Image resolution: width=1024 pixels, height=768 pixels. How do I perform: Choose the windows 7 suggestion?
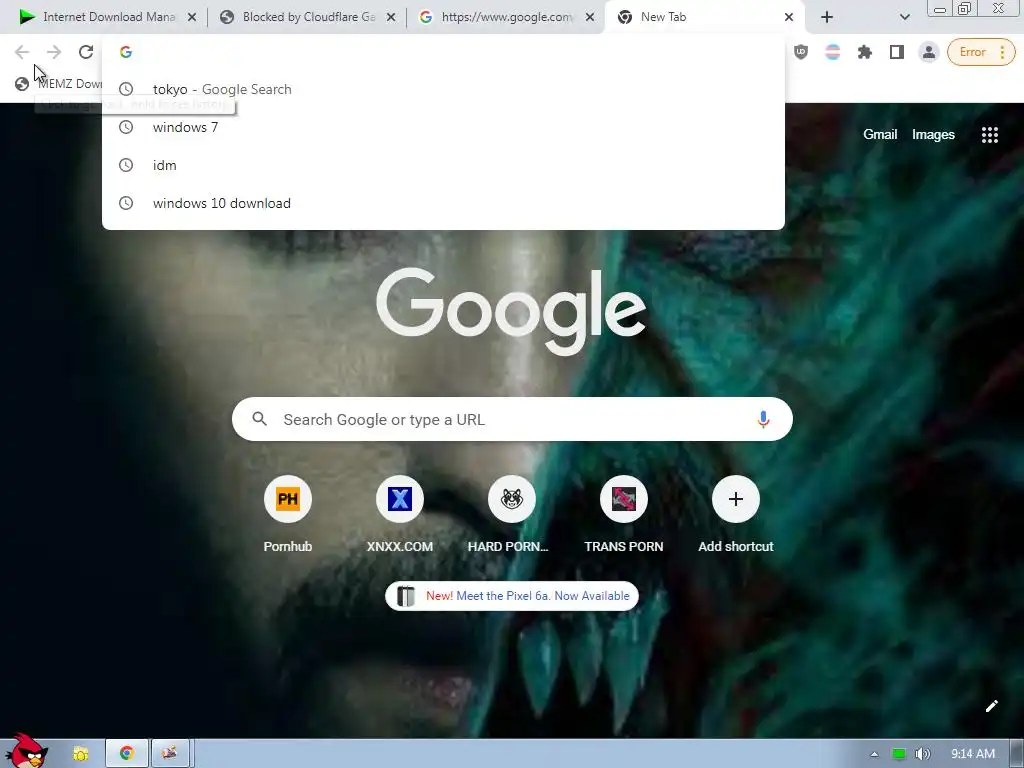[443, 127]
